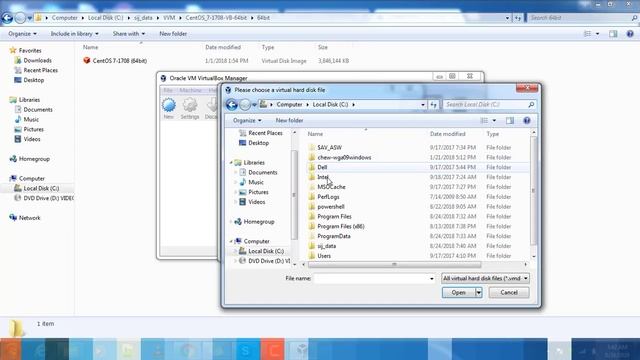Screen dimensions: 640x360
Task: Toggle the preview pane in the file dialog
Action: pyautogui.click(x=510, y=120)
